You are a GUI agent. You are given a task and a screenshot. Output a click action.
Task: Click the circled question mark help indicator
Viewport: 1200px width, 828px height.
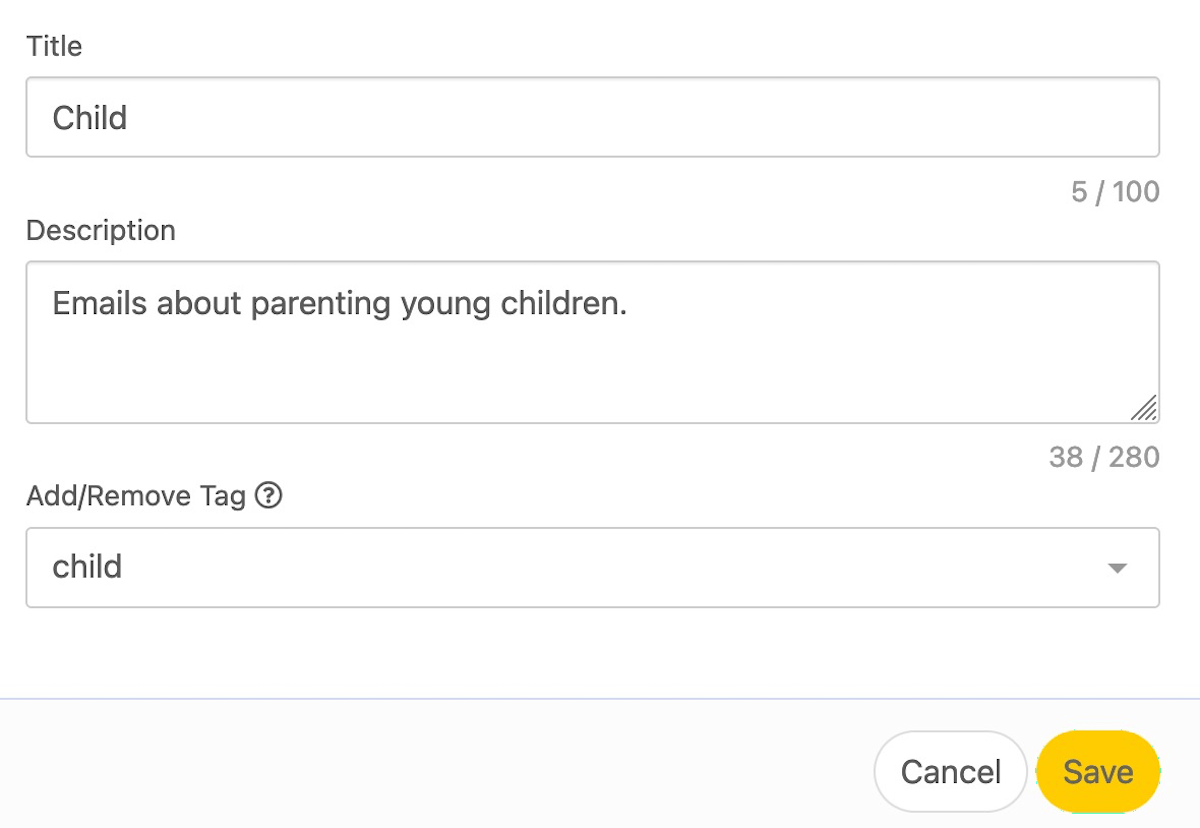[268, 495]
